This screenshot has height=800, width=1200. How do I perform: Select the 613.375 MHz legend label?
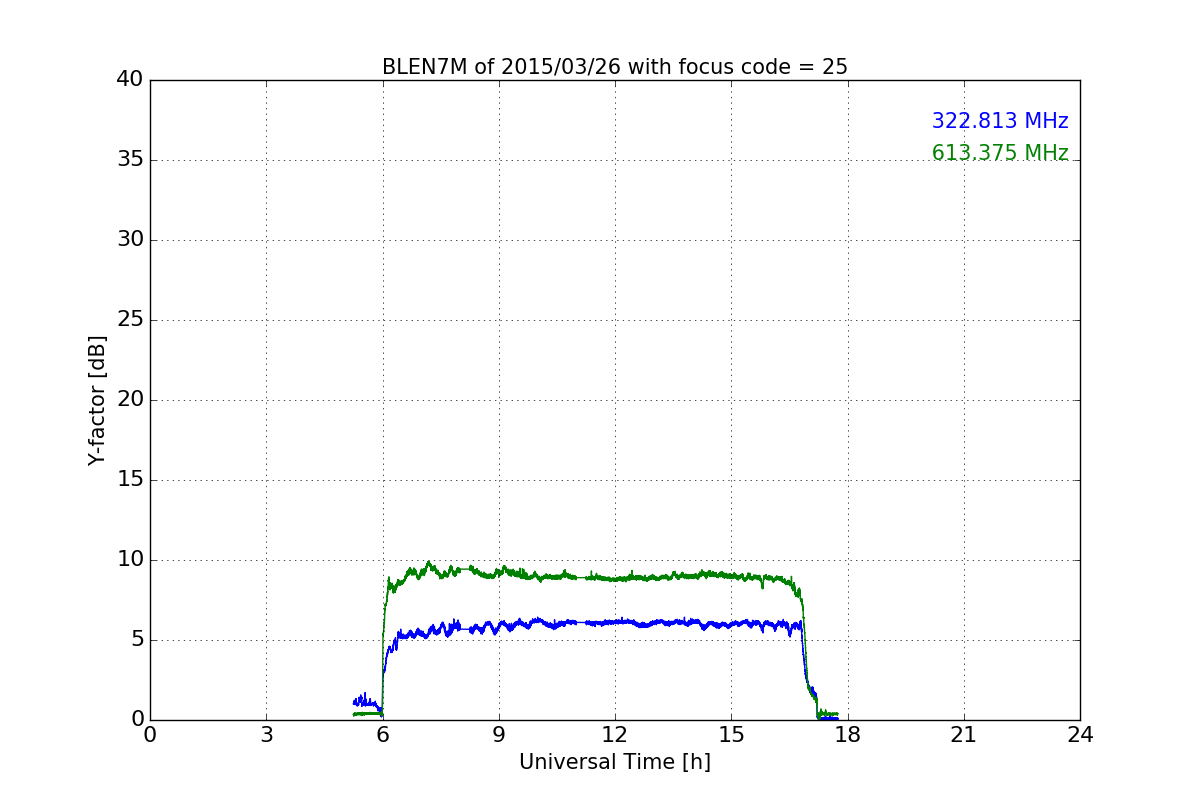coord(1000,153)
